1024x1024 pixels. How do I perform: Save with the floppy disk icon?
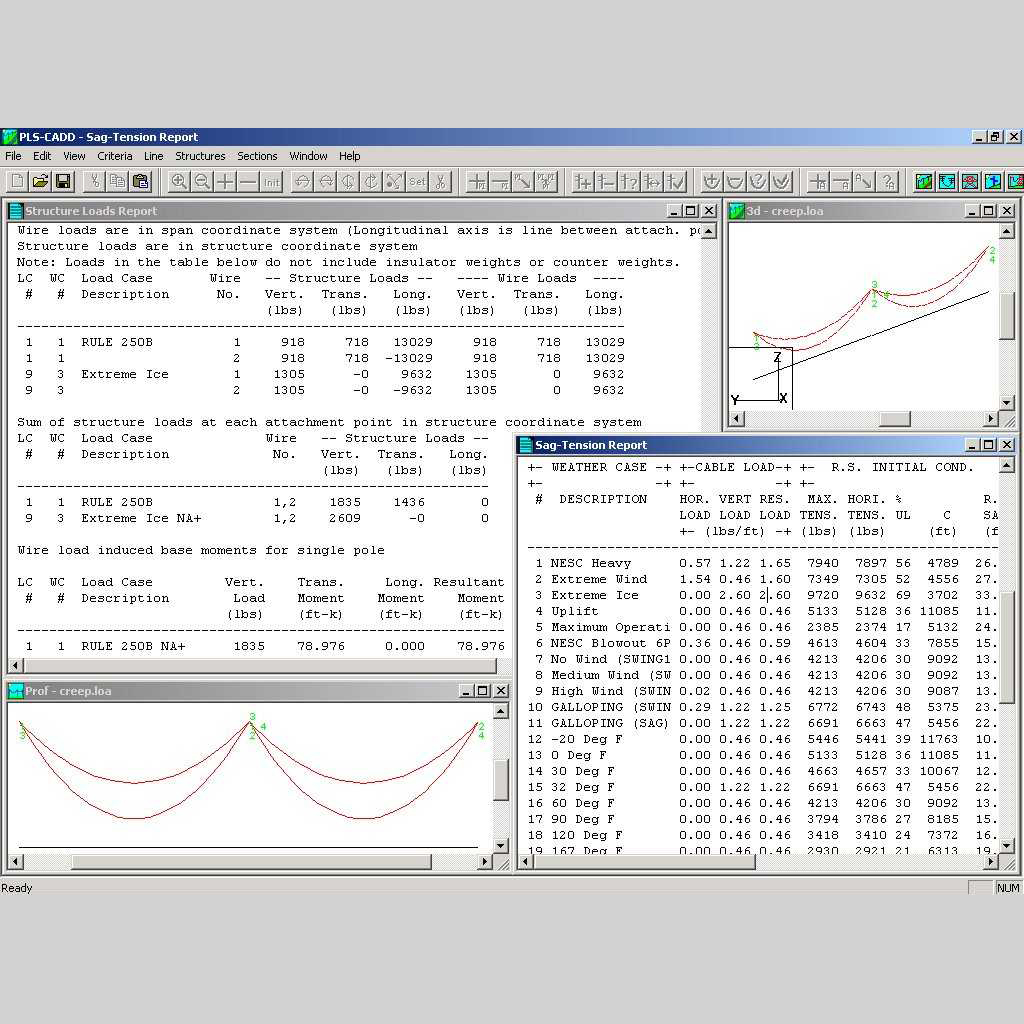pyautogui.click(x=63, y=181)
